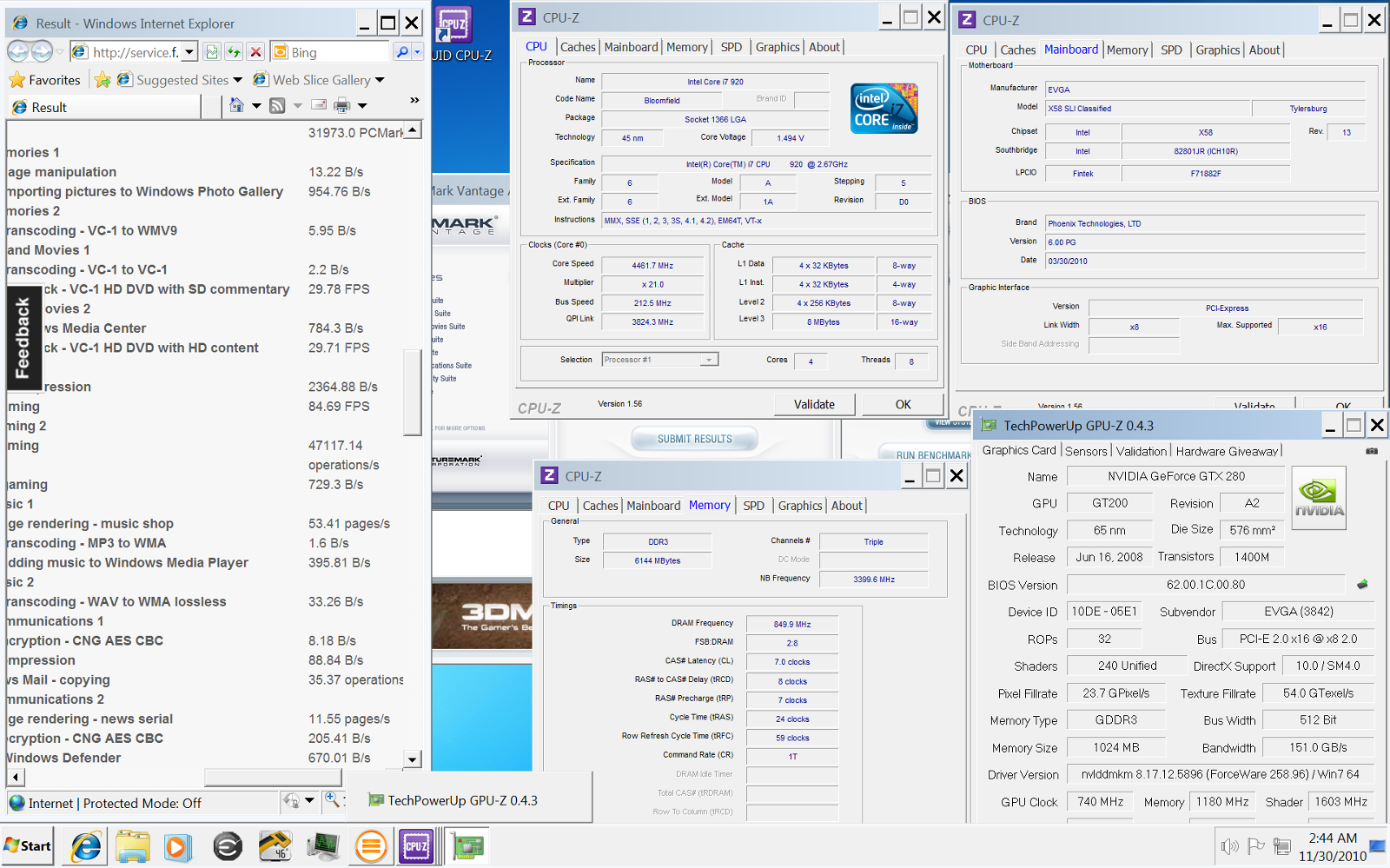Click SUBMIT RESULTS button

pos(694,440)
